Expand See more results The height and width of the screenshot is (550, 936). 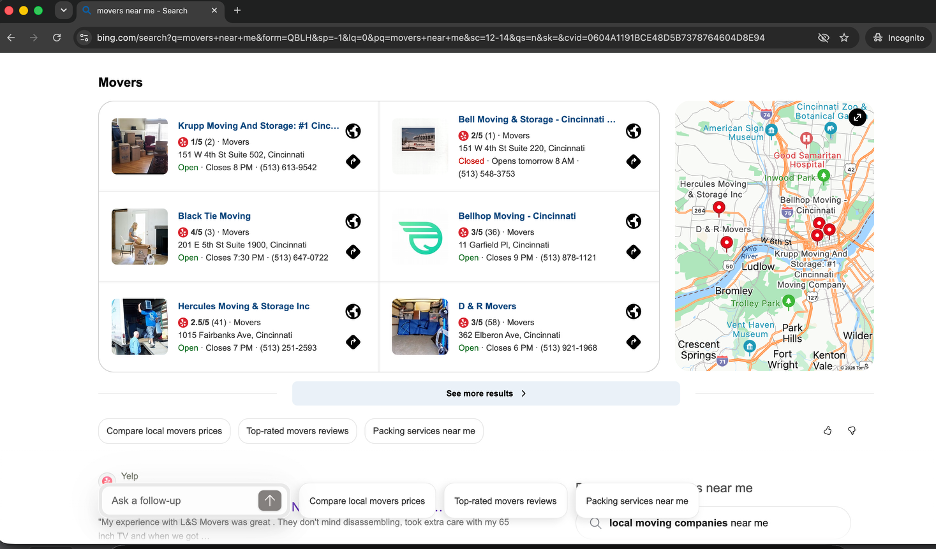pyautogui.click(x=486, y=394)
